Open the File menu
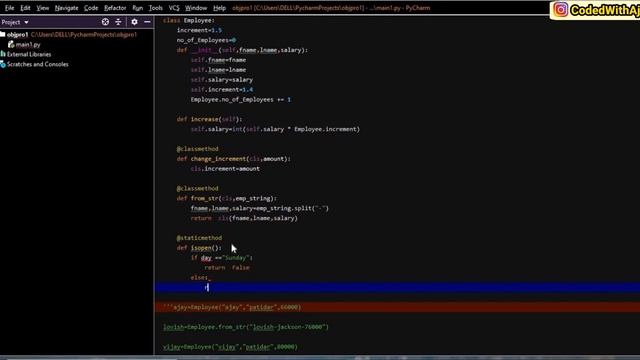Screen dimensions: 640x360 coord(9,8)
